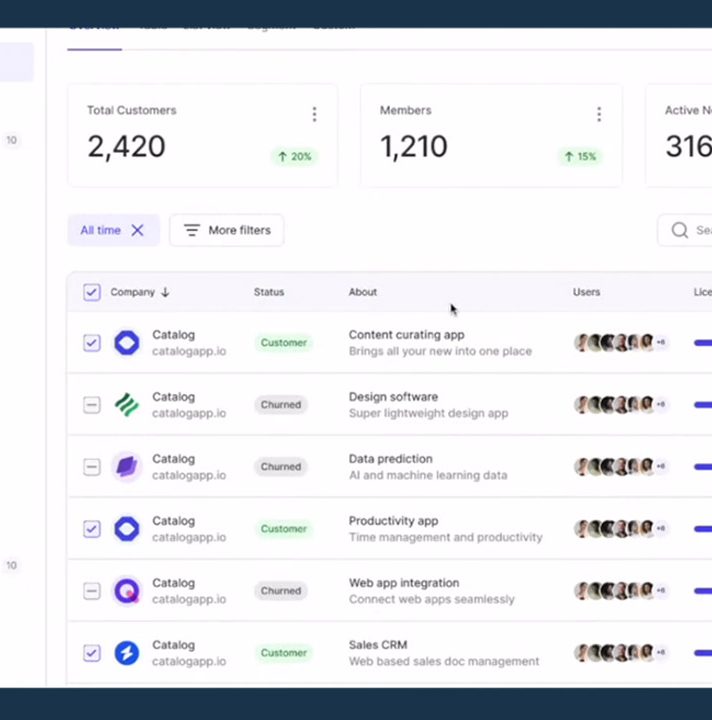Screen dimensions: 712x720
Task: Uncheck the Content curating app row checkbox
Action: [x=92, y=343]
